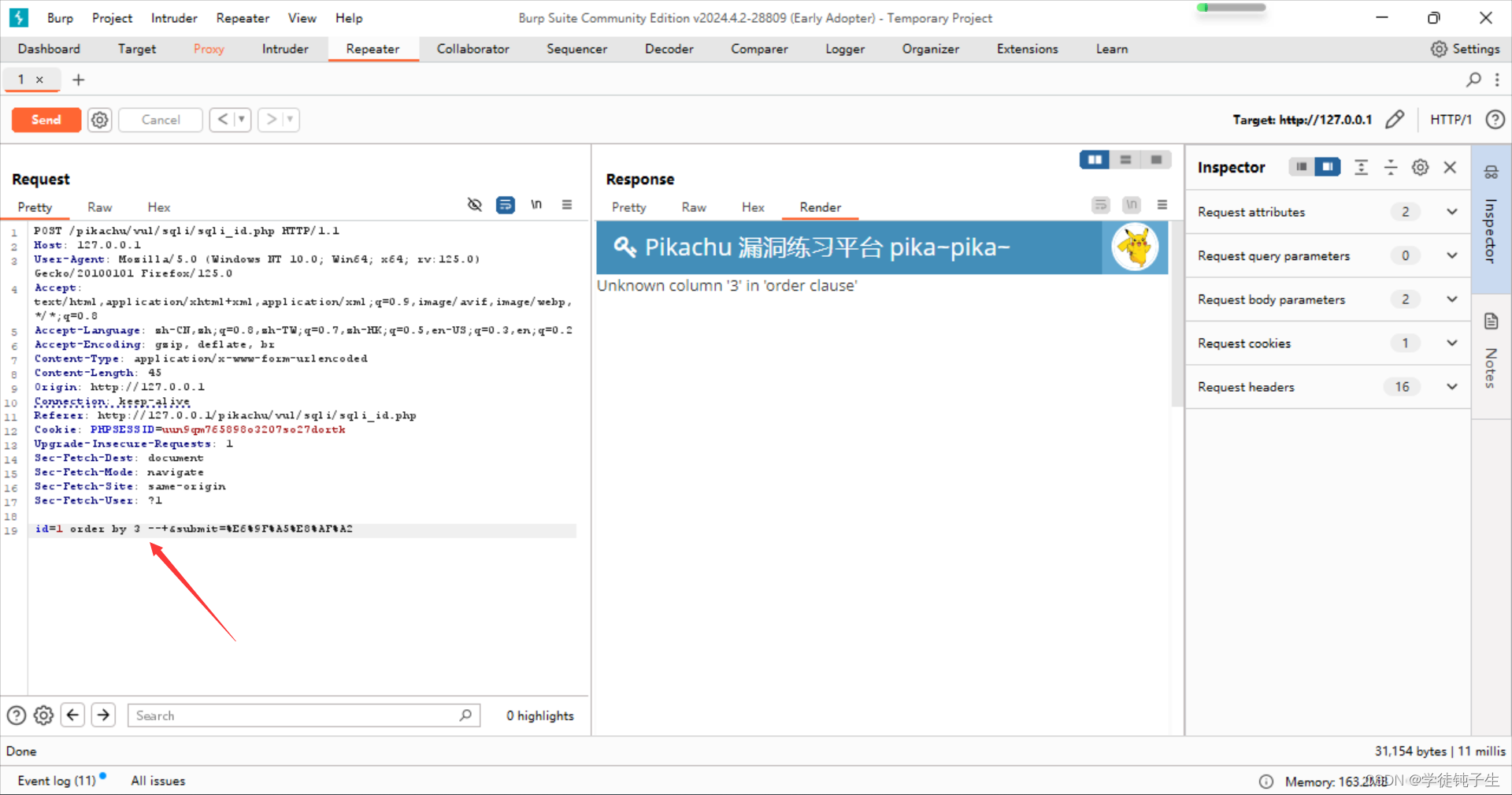Click HTTP/1 protocol label
Viewport: 1512px width, 795px height.
pyautogui.click(x=1451, y=120)
